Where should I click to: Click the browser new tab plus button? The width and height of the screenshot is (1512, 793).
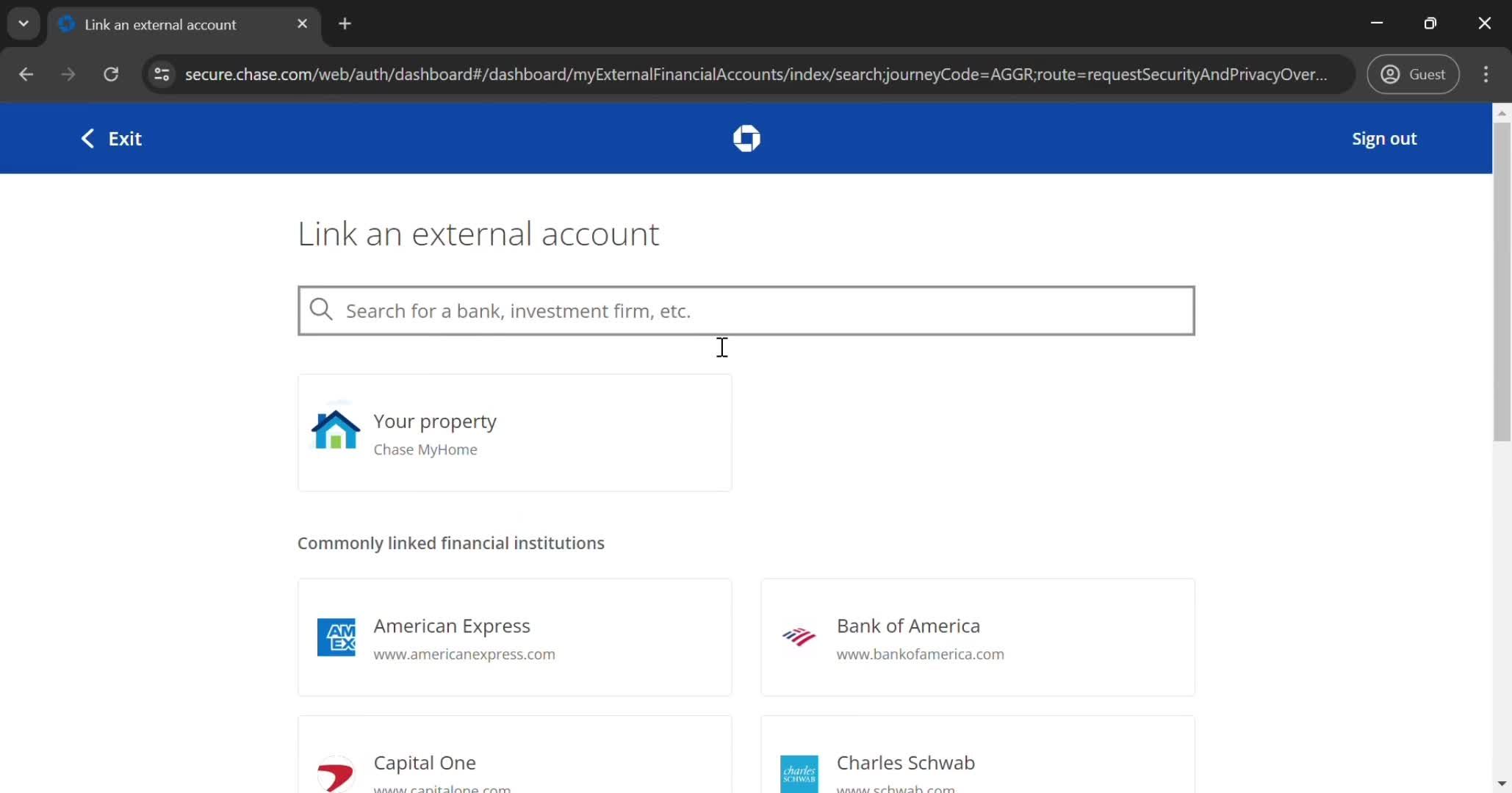coord(344,24)
